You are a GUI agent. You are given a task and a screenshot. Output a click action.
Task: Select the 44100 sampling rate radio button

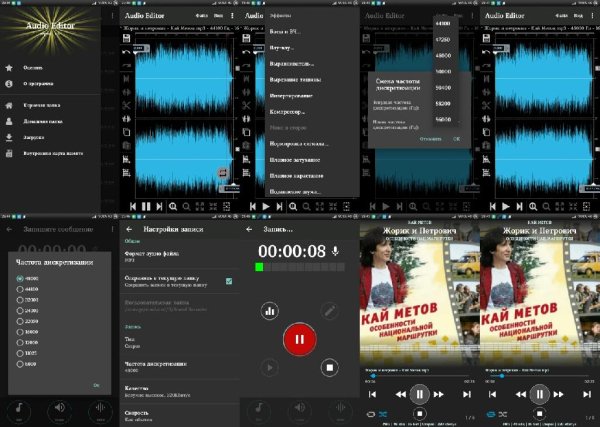point(20,289)
